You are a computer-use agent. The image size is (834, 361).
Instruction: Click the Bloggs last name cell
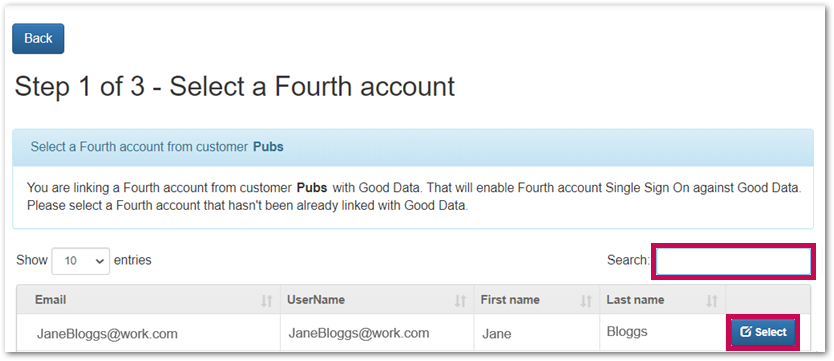pos(627,332)
